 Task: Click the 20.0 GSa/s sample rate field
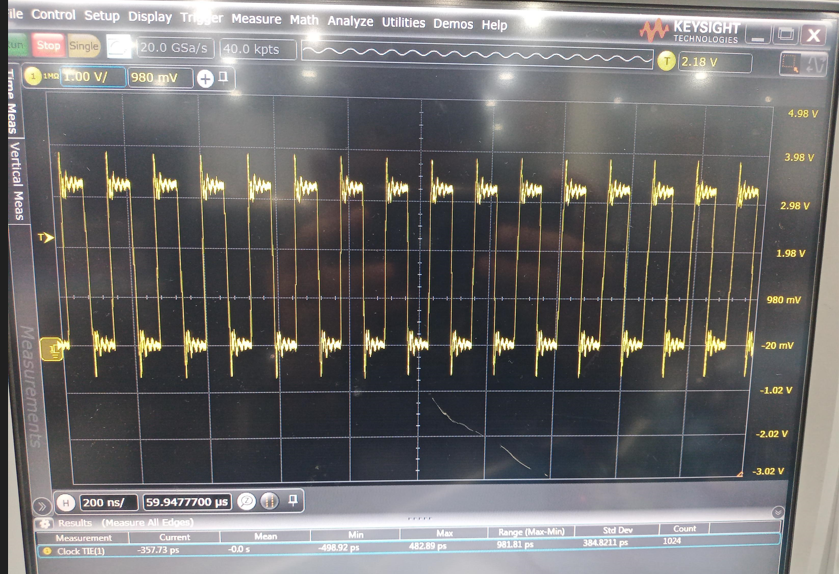pos(176,48)
